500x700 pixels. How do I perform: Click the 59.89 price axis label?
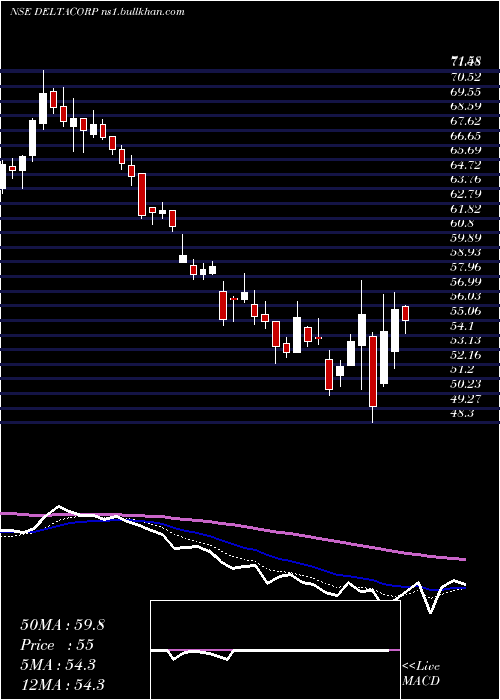click(x=465, y=238)
